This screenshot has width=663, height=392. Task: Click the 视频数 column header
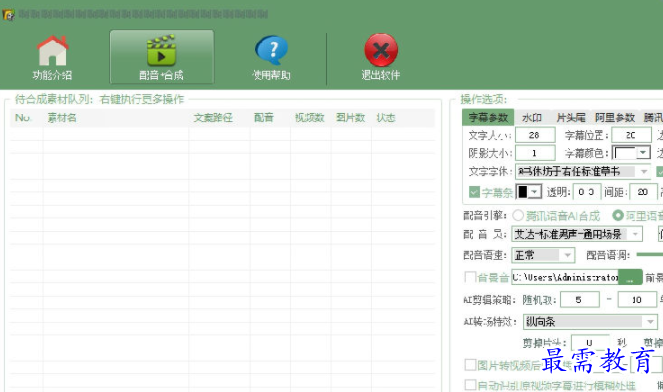(x=310, y=118)
